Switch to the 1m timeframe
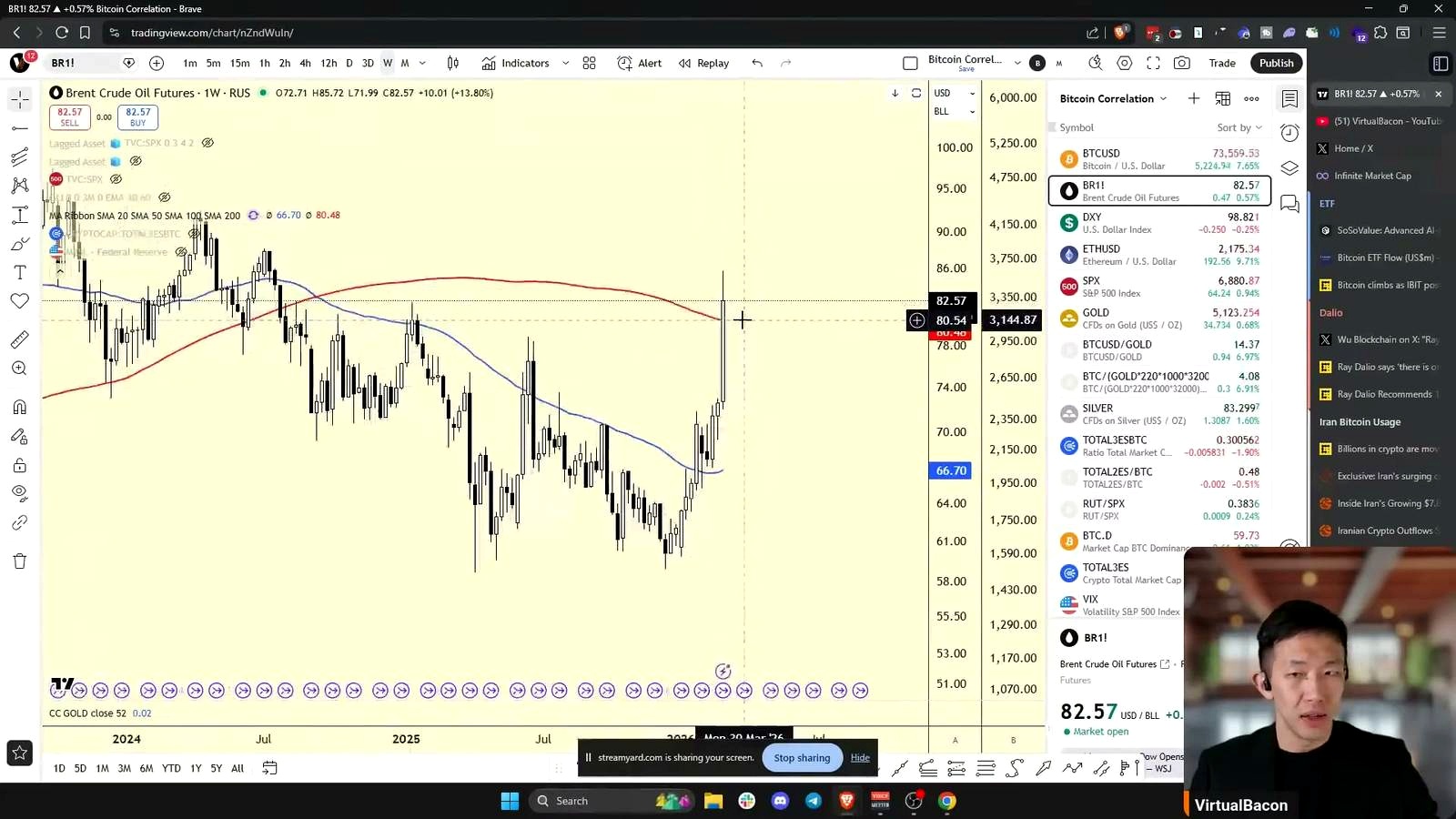The width and height of the screenshot is (1456, 819). (189, 63)
